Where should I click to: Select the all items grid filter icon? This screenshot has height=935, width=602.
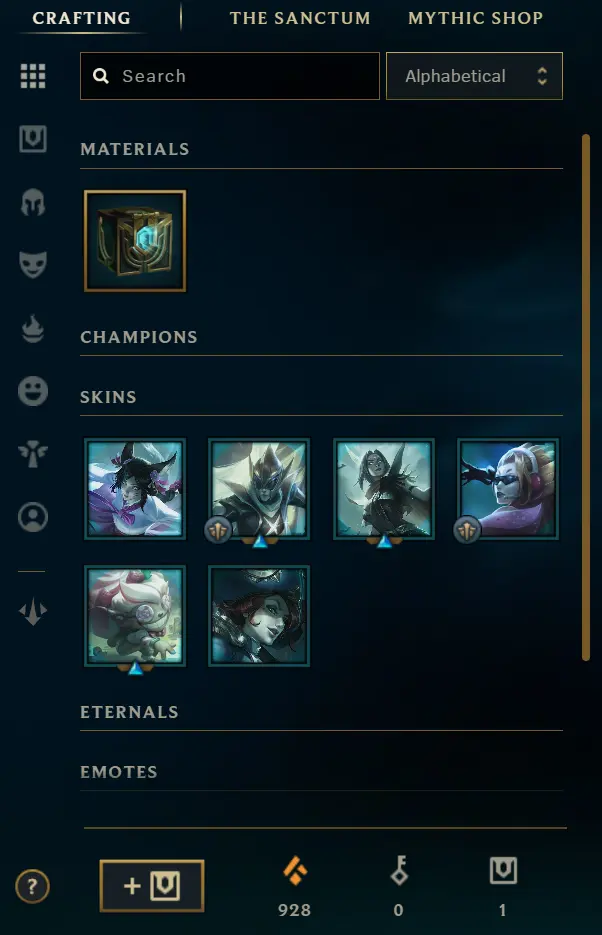click(33, 76)
